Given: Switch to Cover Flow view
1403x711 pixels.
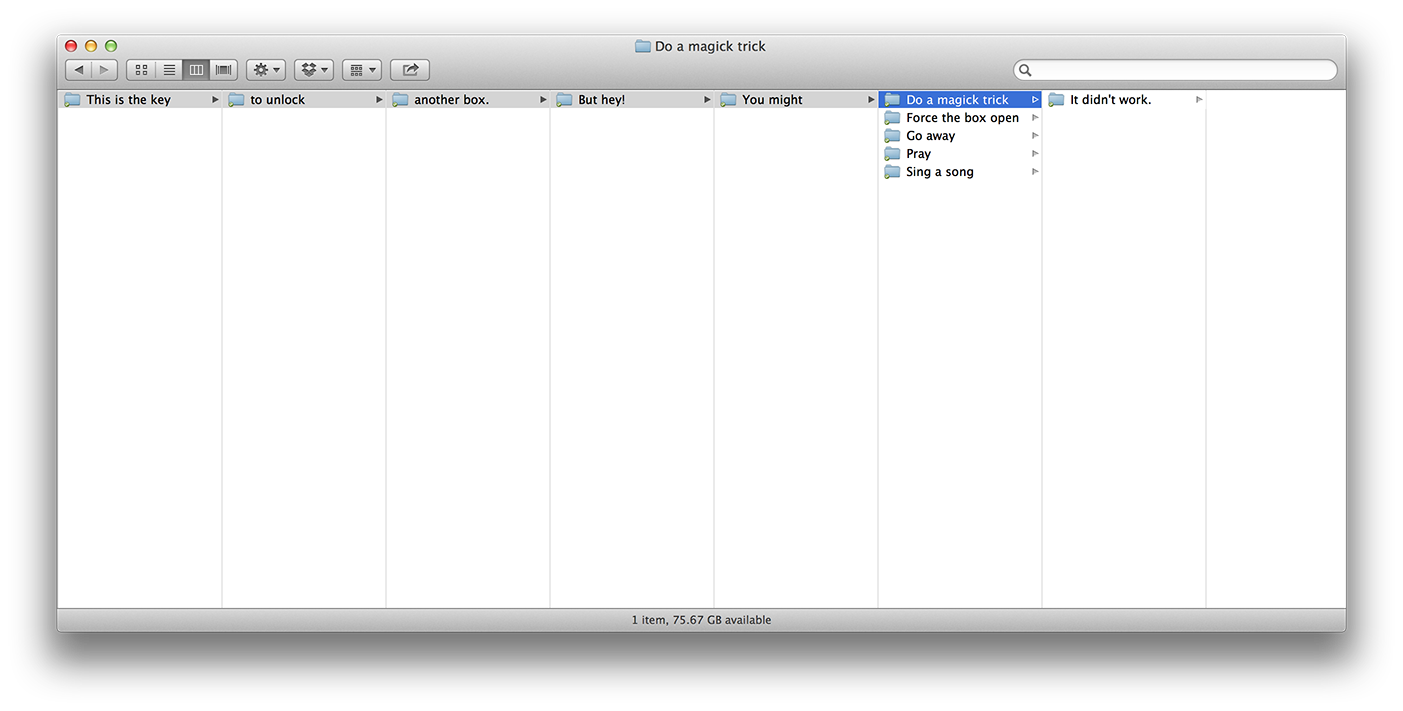Looking at the screenshot, I should point(224,70).
